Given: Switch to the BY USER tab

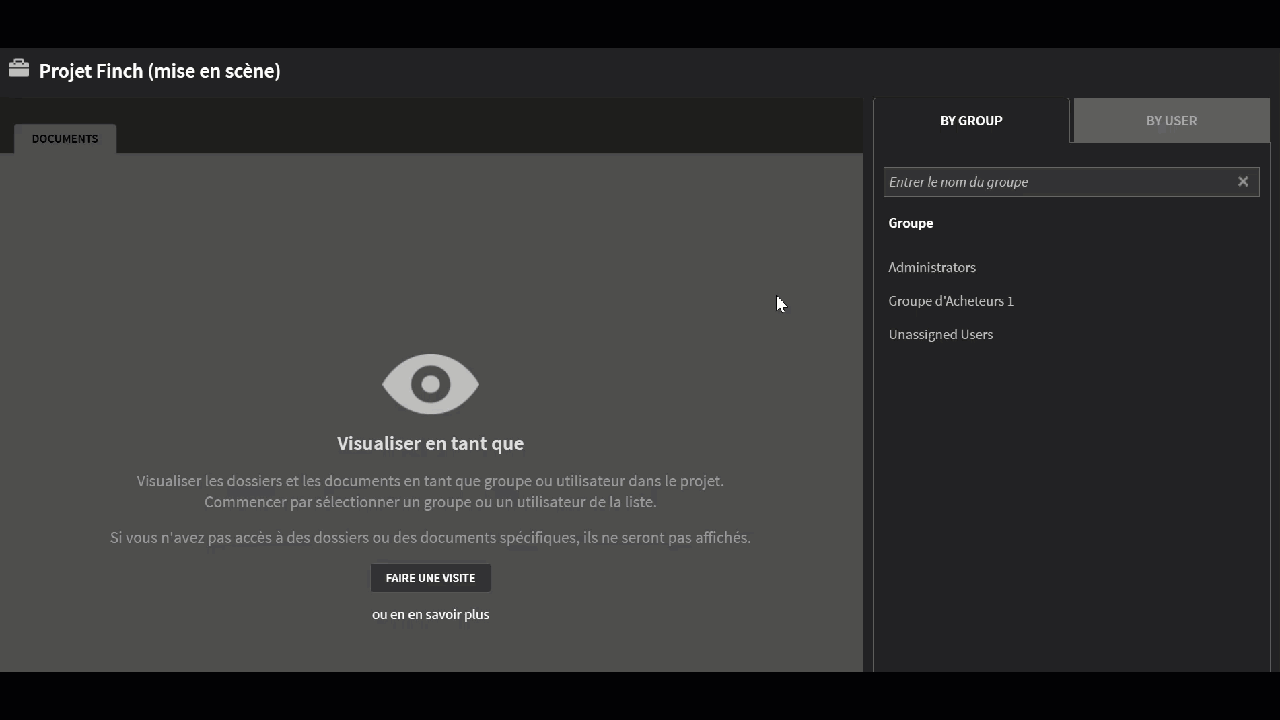Looking at the screenshot, I should click(x=1171, y=120).
